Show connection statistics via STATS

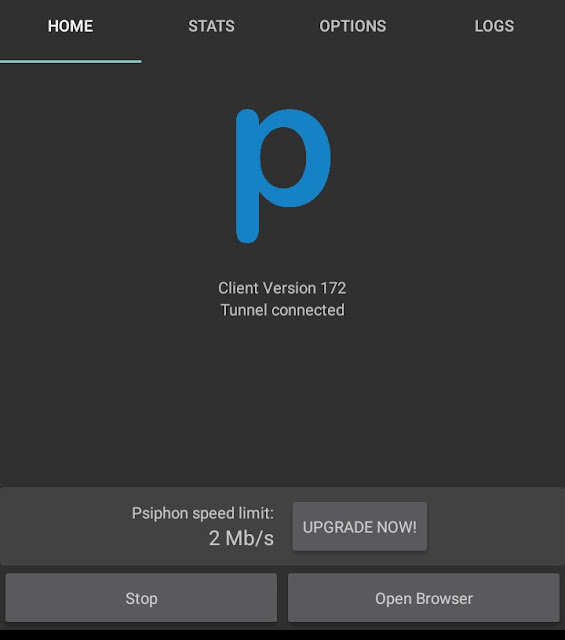(211, 26)
